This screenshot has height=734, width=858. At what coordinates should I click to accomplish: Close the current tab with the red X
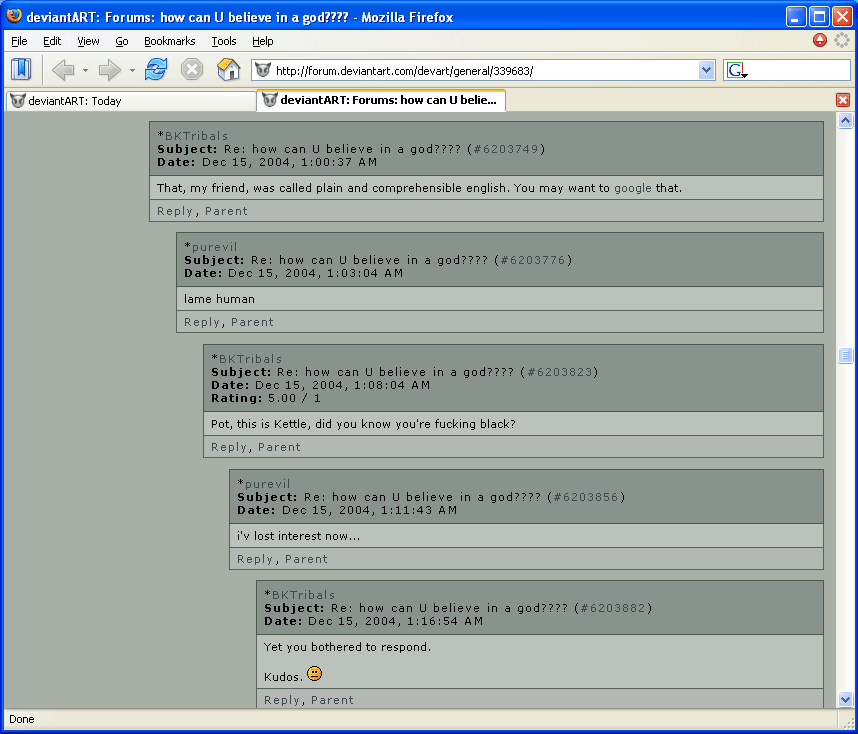point(843,100)
